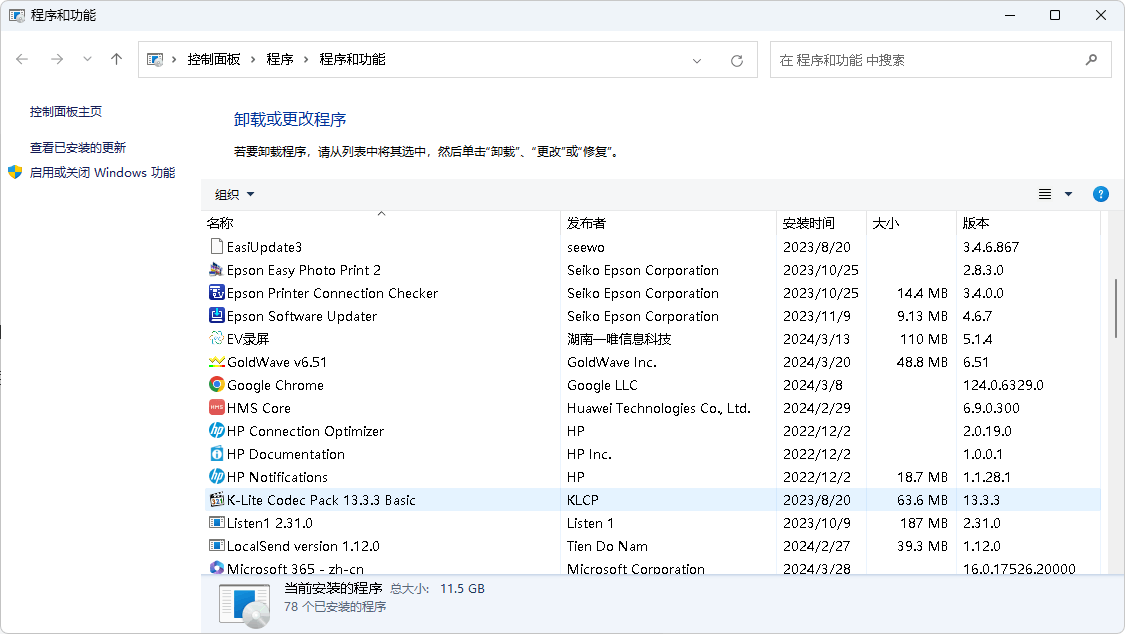This screenshot has height=634, width=1125.
Task: Click the shield icon beside Windows 功能
Action: pos(15,172)
